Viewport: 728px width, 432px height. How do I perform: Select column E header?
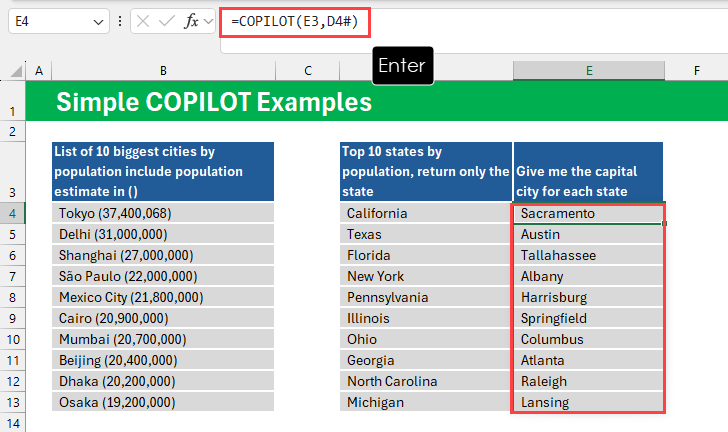[589, 71]
